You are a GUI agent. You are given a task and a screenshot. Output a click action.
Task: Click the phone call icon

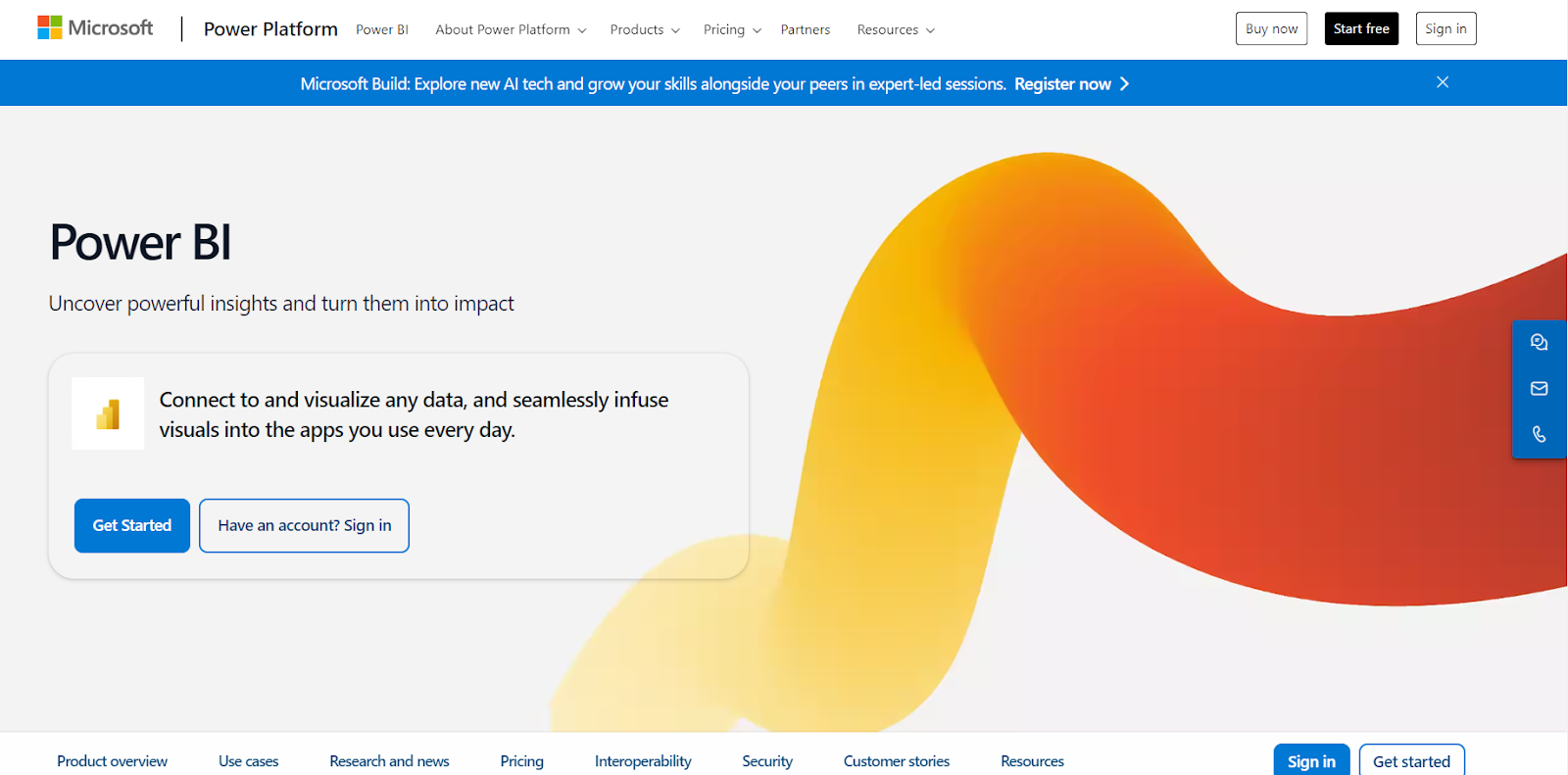tap(1539, 434)
